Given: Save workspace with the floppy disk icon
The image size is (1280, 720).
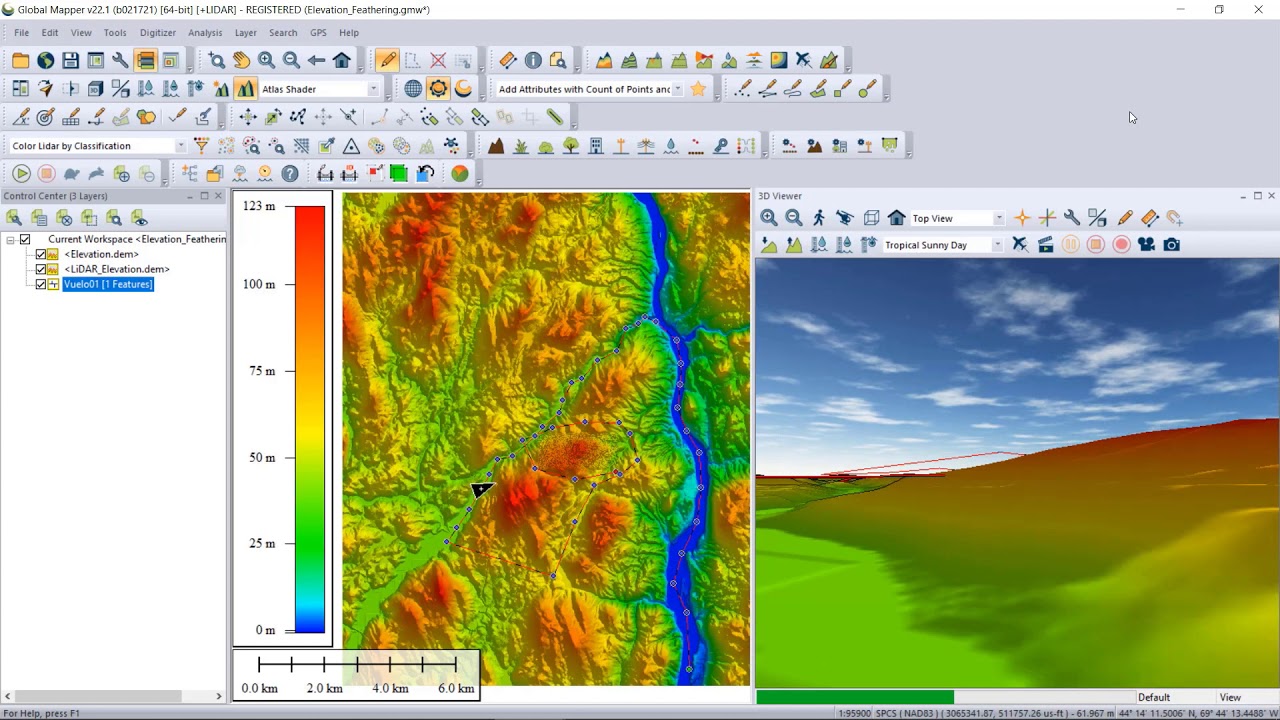Looking at the screenshot, I should pyautogui.click(x=71, y=61).
